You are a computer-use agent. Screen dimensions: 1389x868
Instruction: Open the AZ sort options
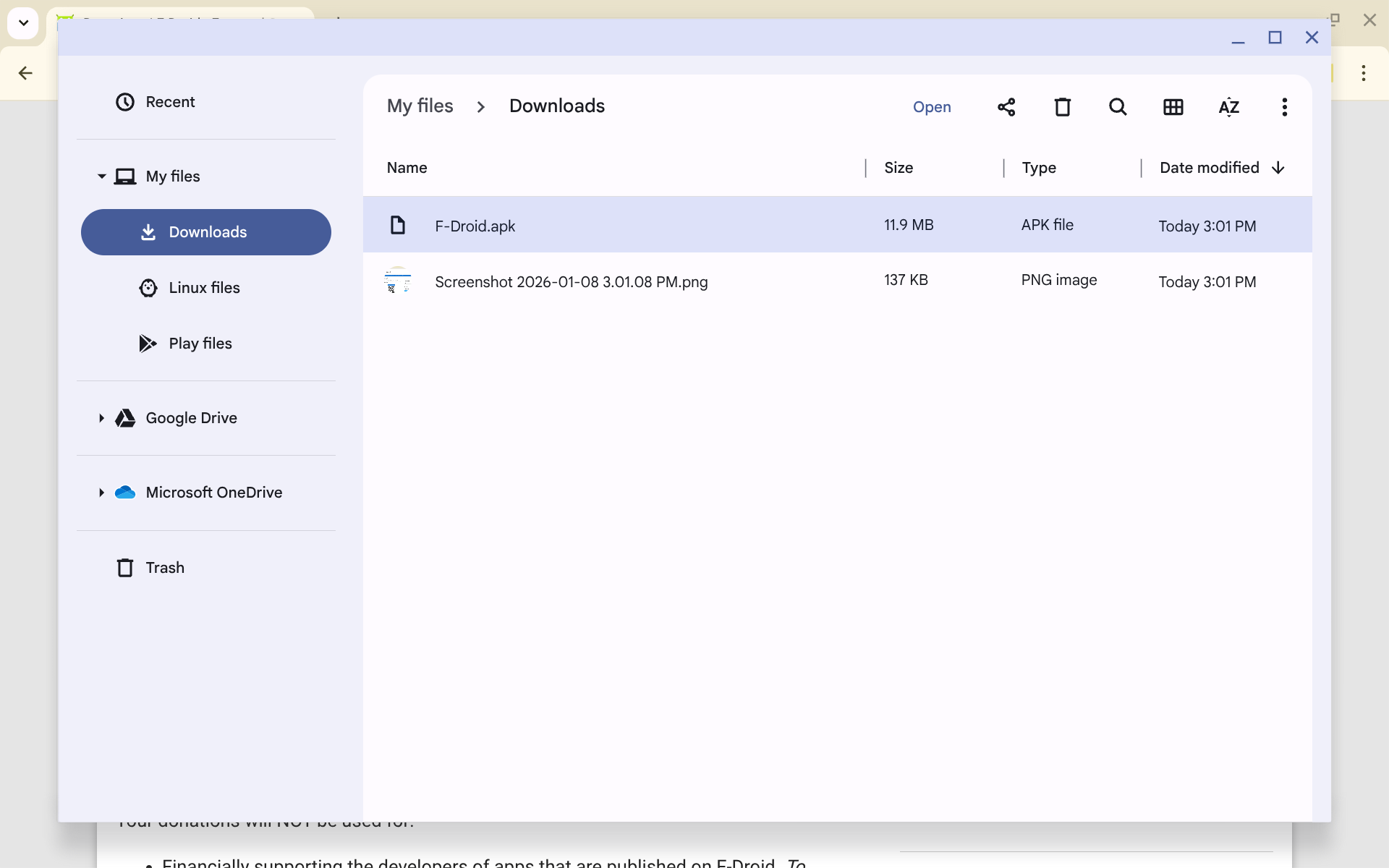tap(1228, 107)
